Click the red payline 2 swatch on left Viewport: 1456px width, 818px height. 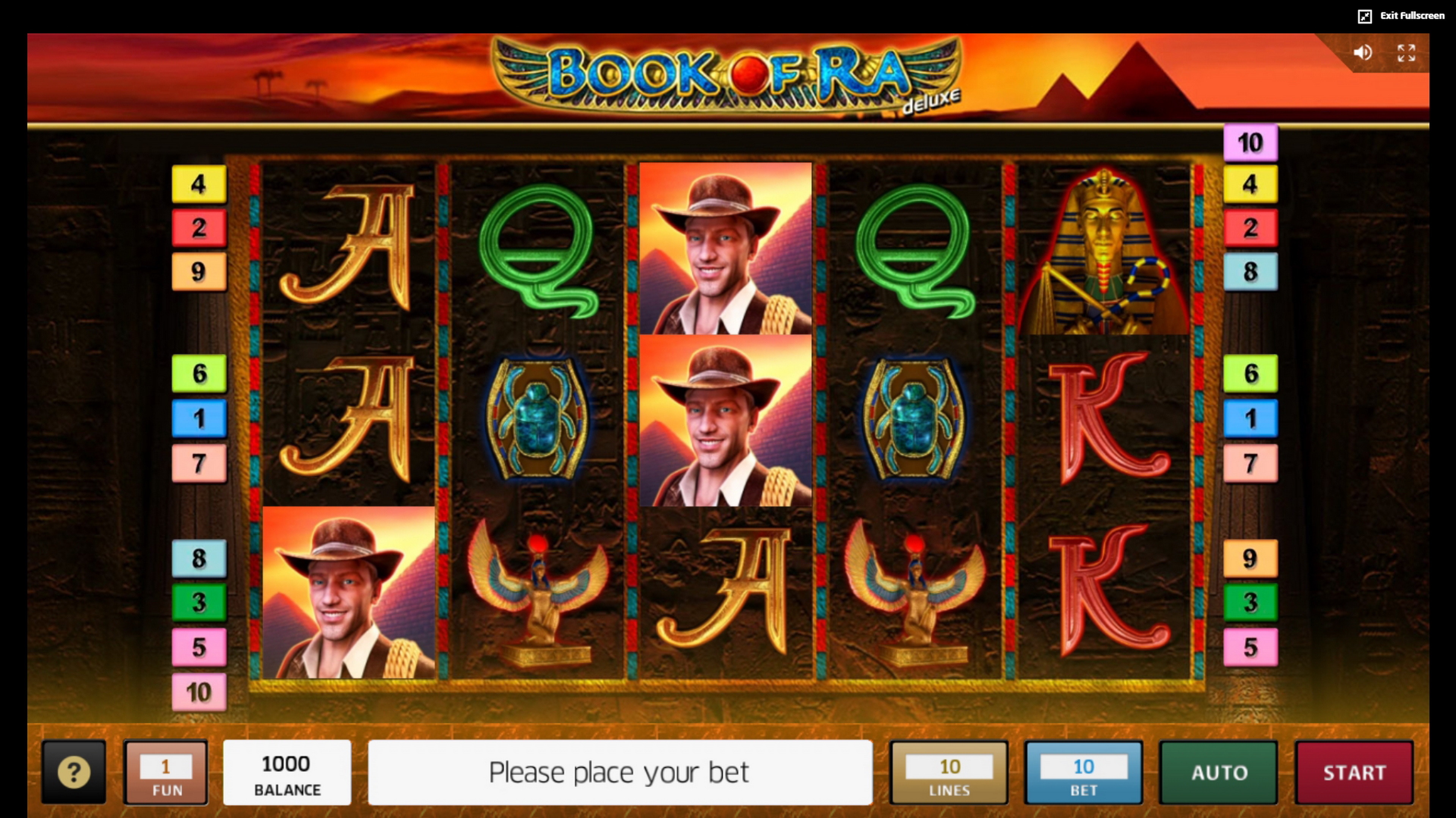[199, 228]
